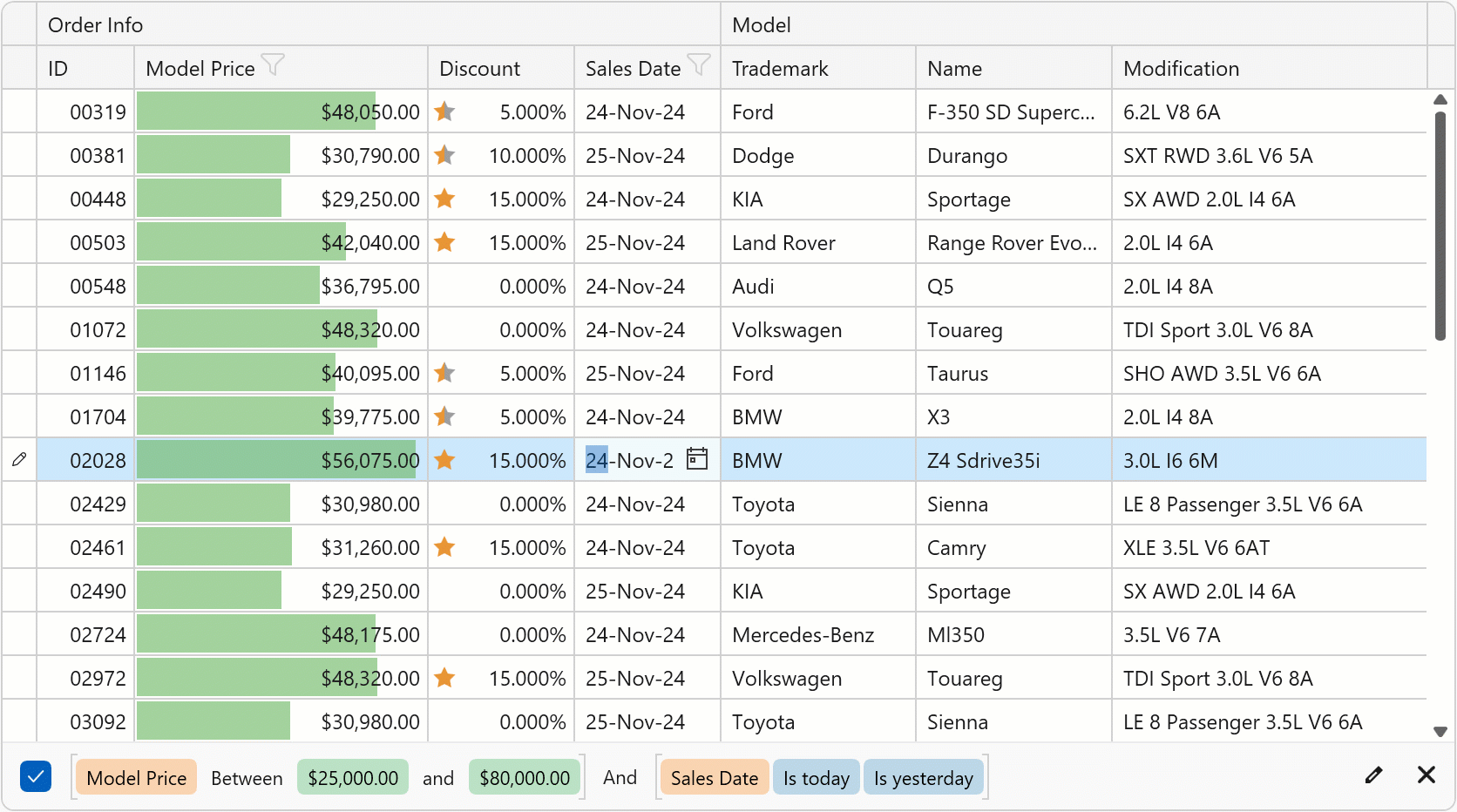Close the filter panel with the X icon
The height and width of the screenshot is (812, 1457).
(1427, 775)
